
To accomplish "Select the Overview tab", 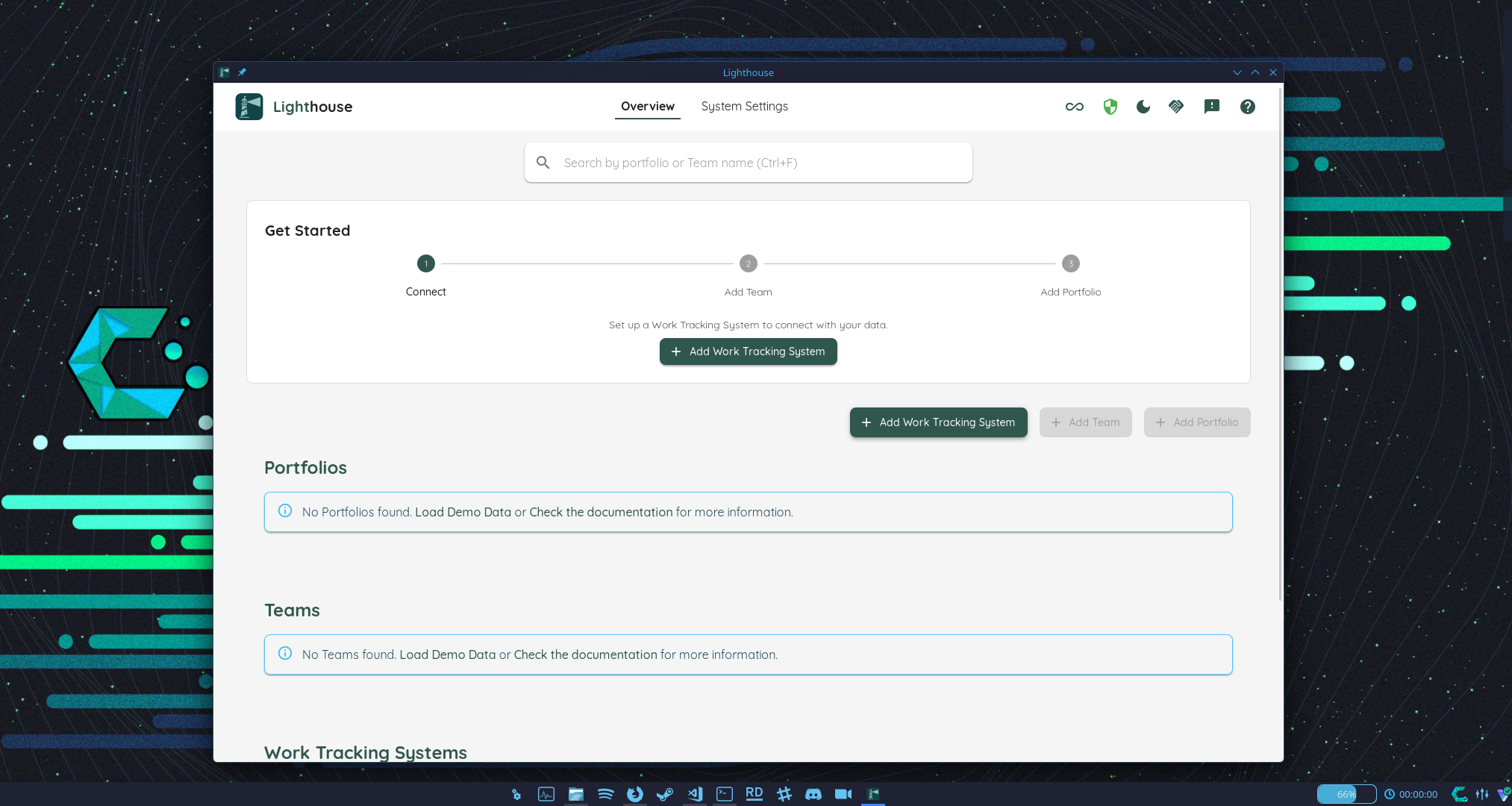I will [647, 106].
